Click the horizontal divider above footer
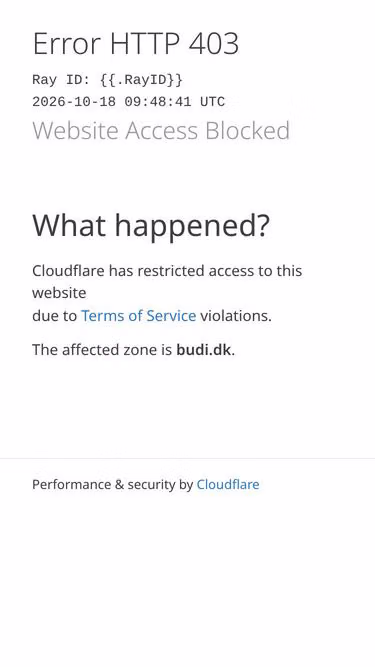 pos(188,459)
